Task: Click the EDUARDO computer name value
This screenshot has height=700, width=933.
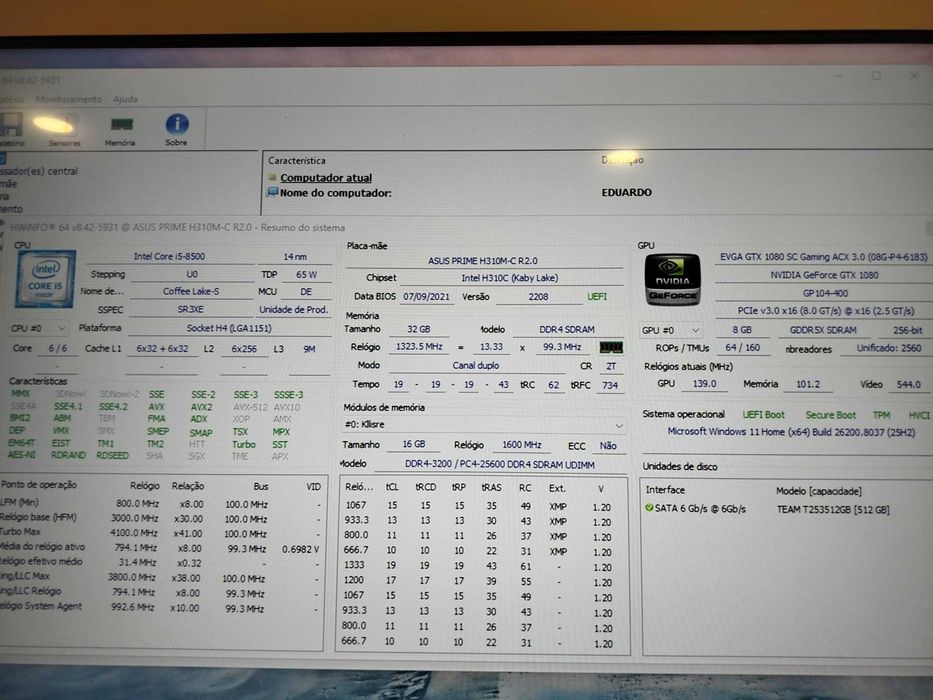Action: pos(627,192)
